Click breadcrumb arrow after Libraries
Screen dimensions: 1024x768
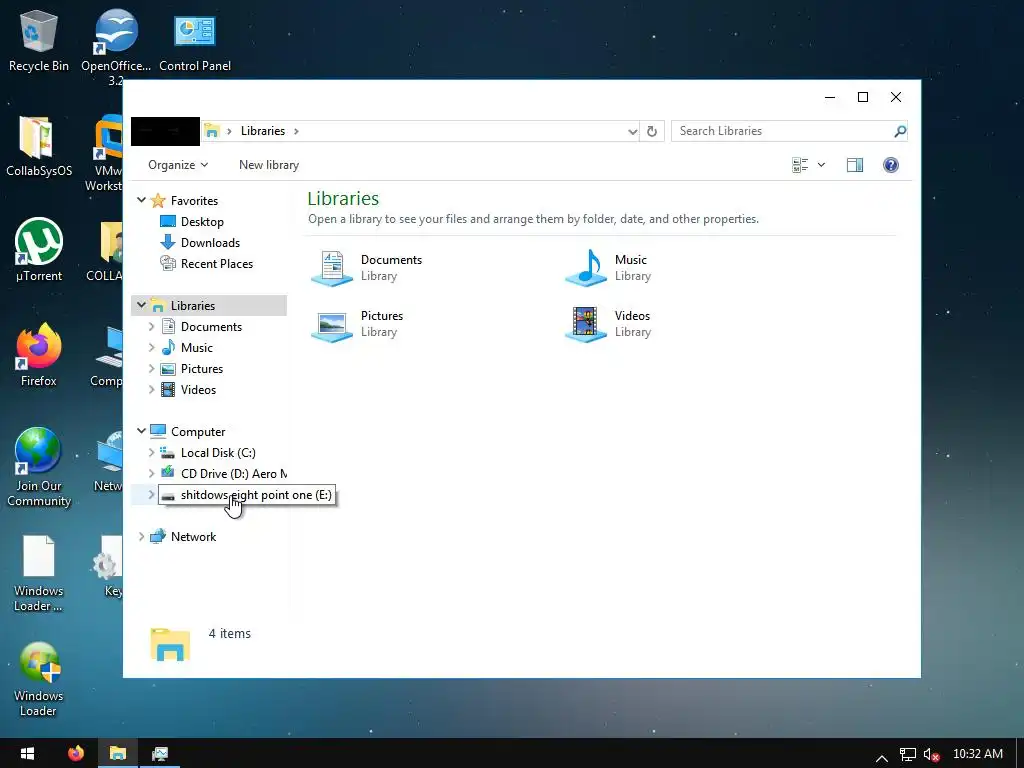pos(296,131)
